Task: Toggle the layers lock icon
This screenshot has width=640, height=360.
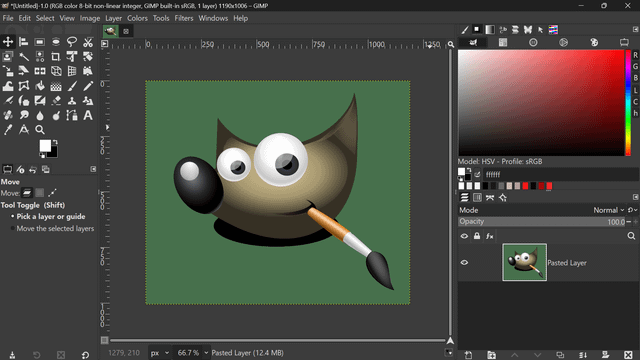Action: point(477,236)
